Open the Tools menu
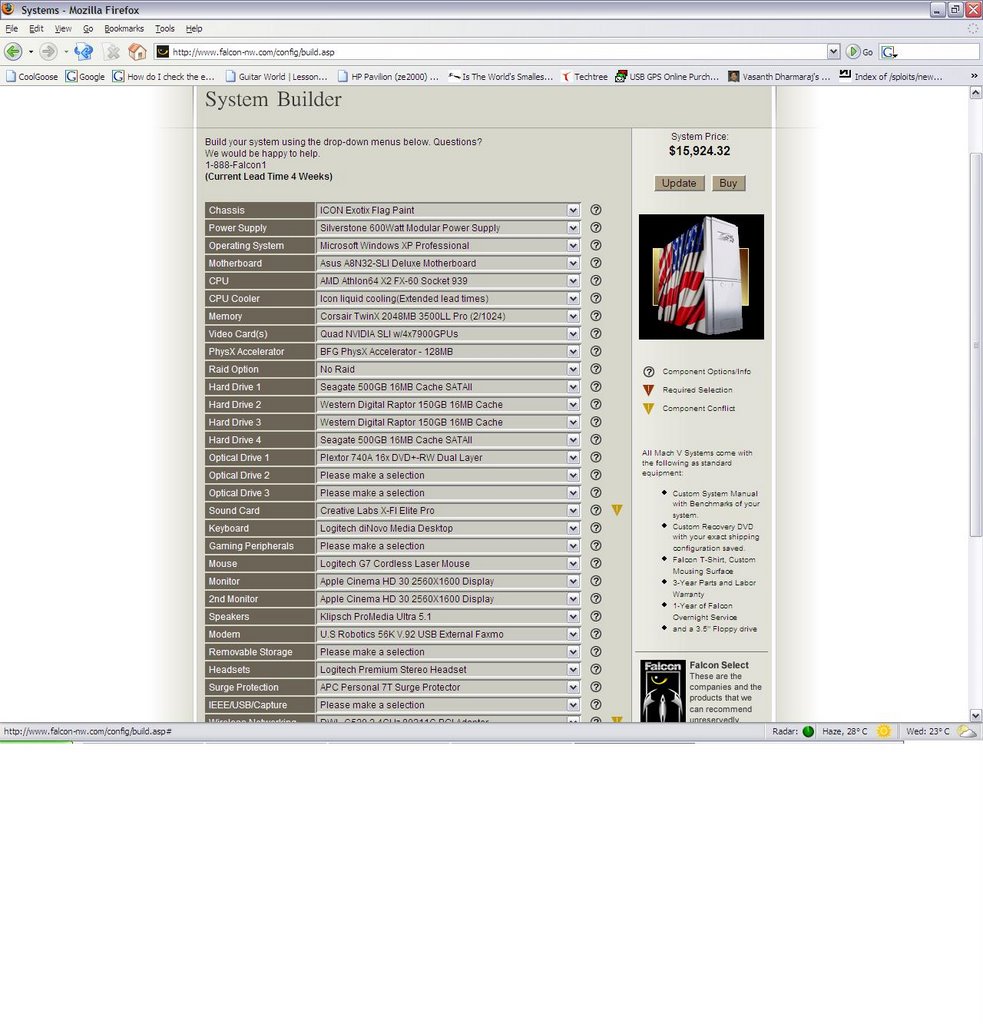Viewport: 983px width, 1024px height. pos(165,29)
